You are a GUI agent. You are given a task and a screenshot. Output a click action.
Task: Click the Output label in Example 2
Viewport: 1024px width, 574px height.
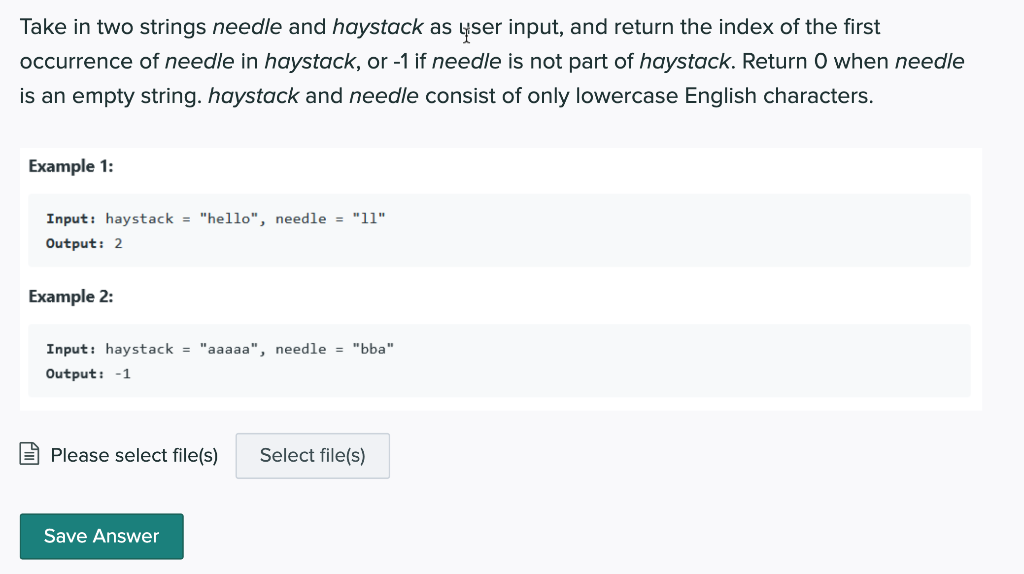click(x=75, y=374)
